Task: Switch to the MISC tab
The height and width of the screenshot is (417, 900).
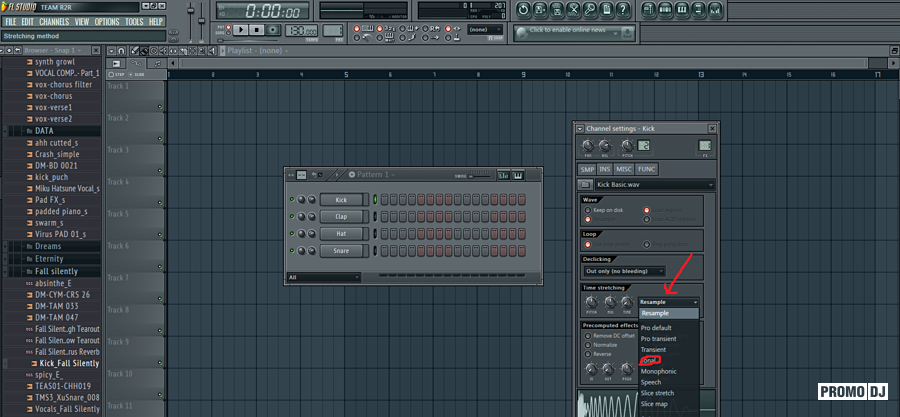Action: point(626,168)
